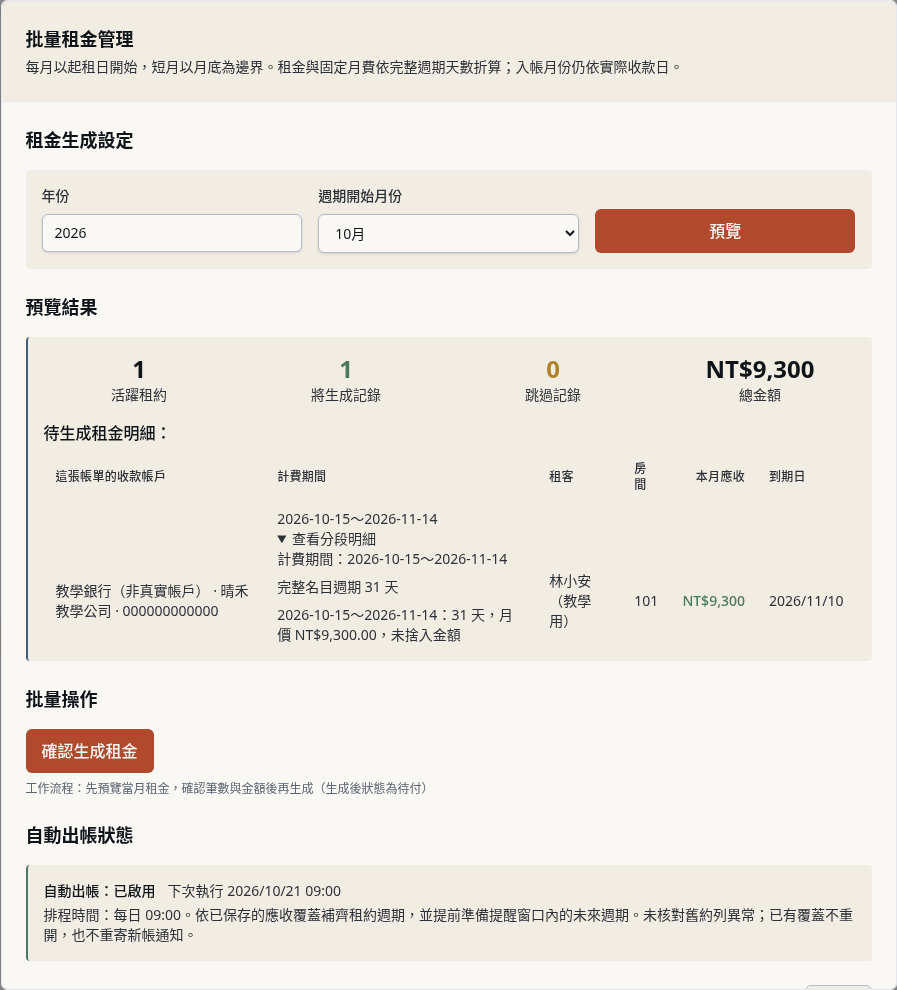Image resolution: width=897 pixels, height=990 pixels.
Task: Open the 週期開始月份 dropdown showing 10月
Action: click(x=448, y=234)
